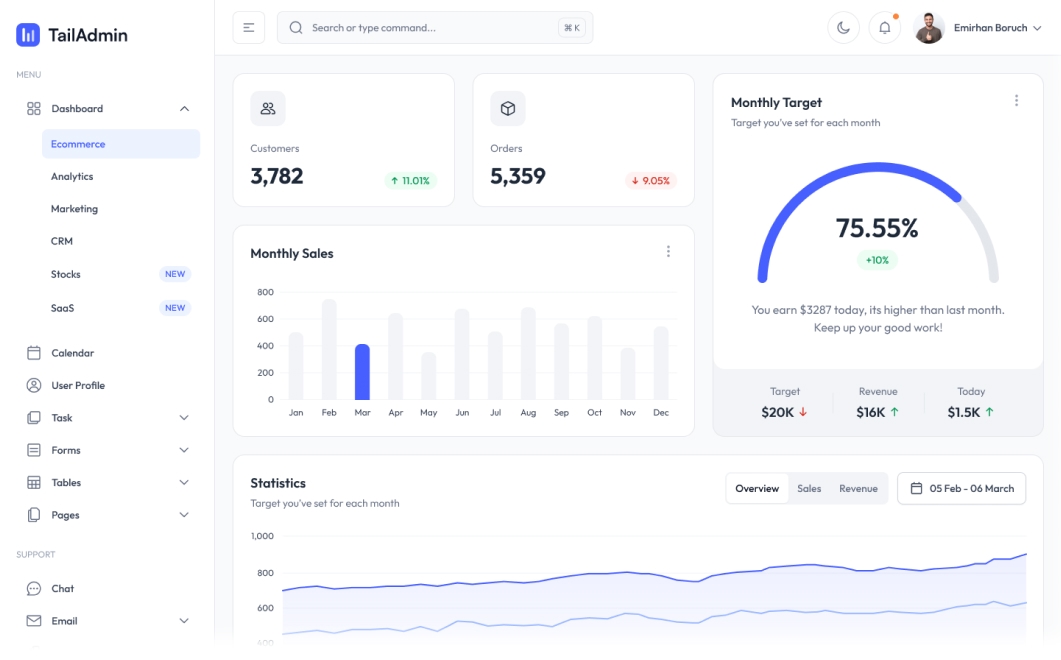Viewport: 1061px width, 660px height.
Task: Collapse the Dashboard sidebar section
Action: pos(77,108)
